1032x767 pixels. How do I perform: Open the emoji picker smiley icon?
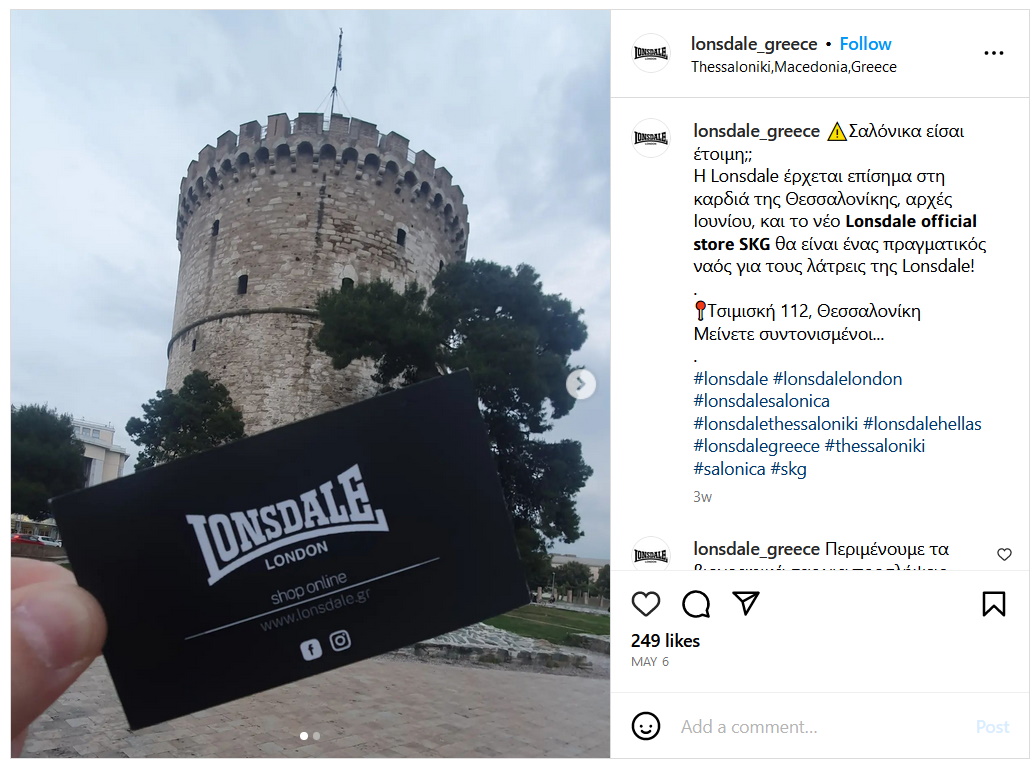646,726
